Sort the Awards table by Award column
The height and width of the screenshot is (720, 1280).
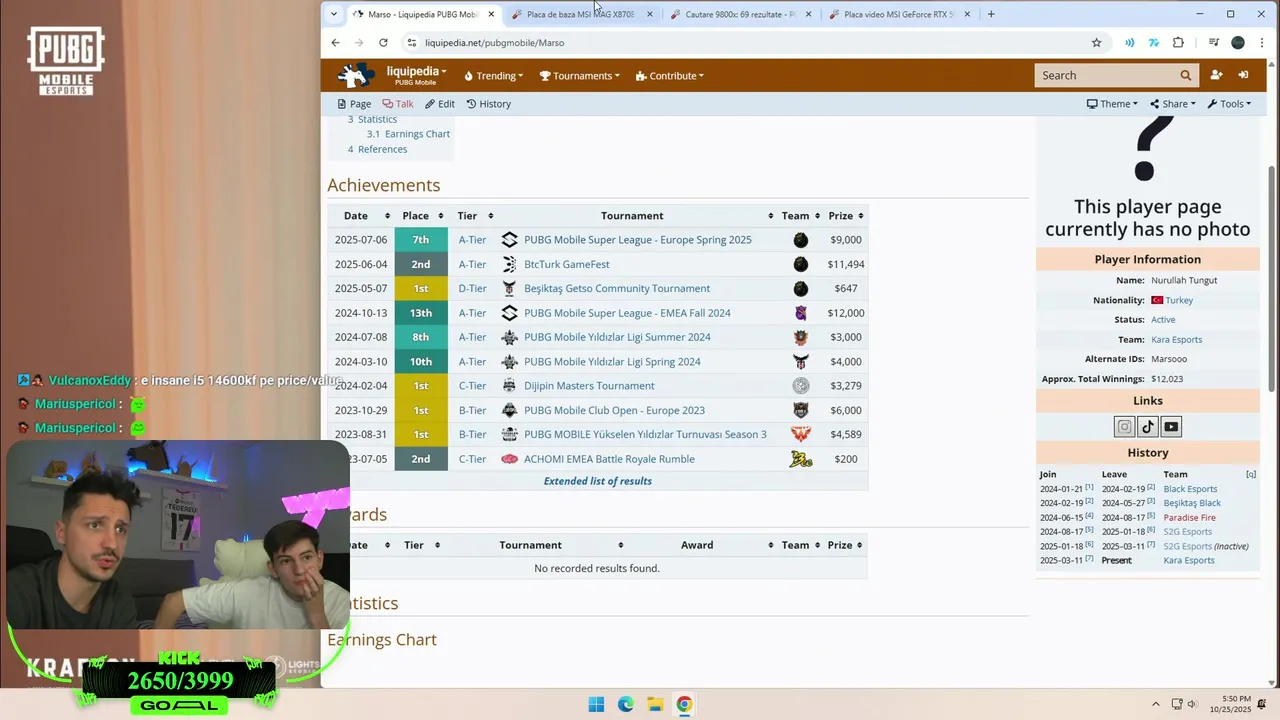[771, 545]
